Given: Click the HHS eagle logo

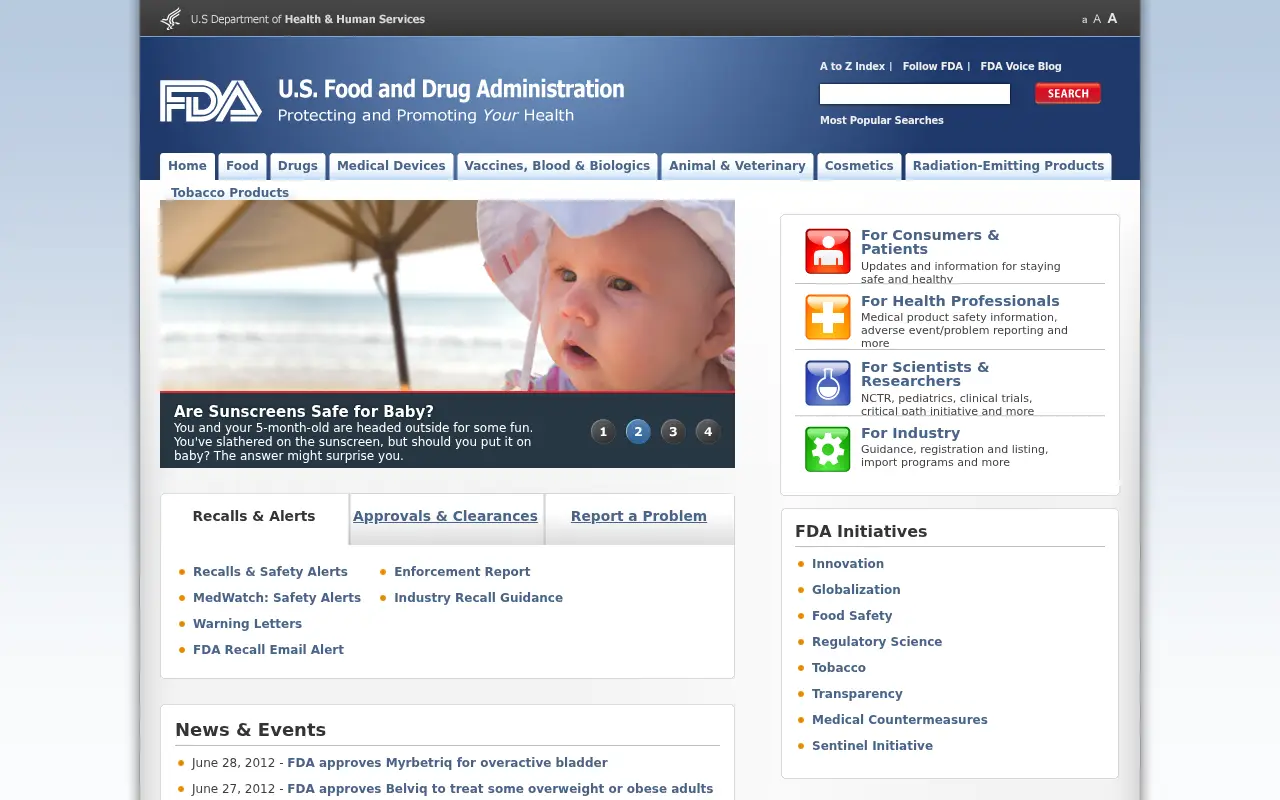Looking at the screenshot, I should click(x=171, y=19).
